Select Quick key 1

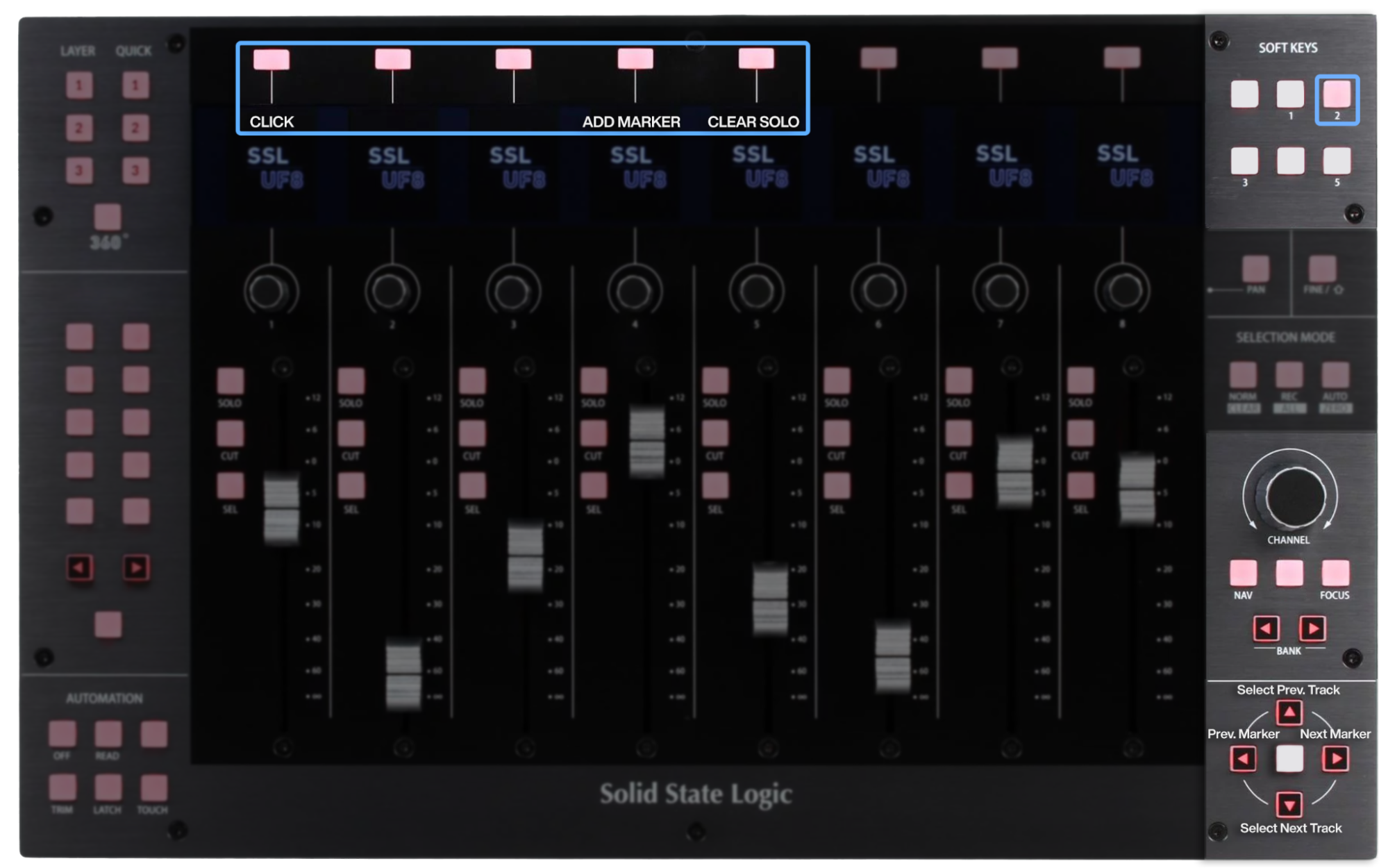pos(135,85)
